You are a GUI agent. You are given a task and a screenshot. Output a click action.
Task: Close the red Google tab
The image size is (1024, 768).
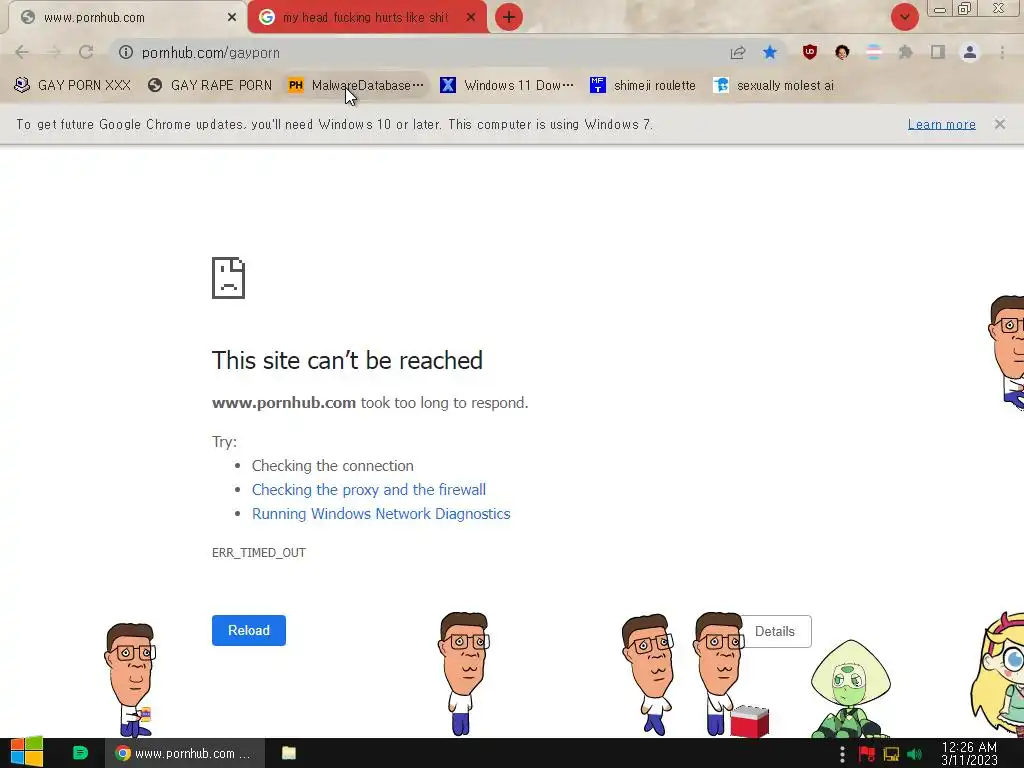(471, 18)
